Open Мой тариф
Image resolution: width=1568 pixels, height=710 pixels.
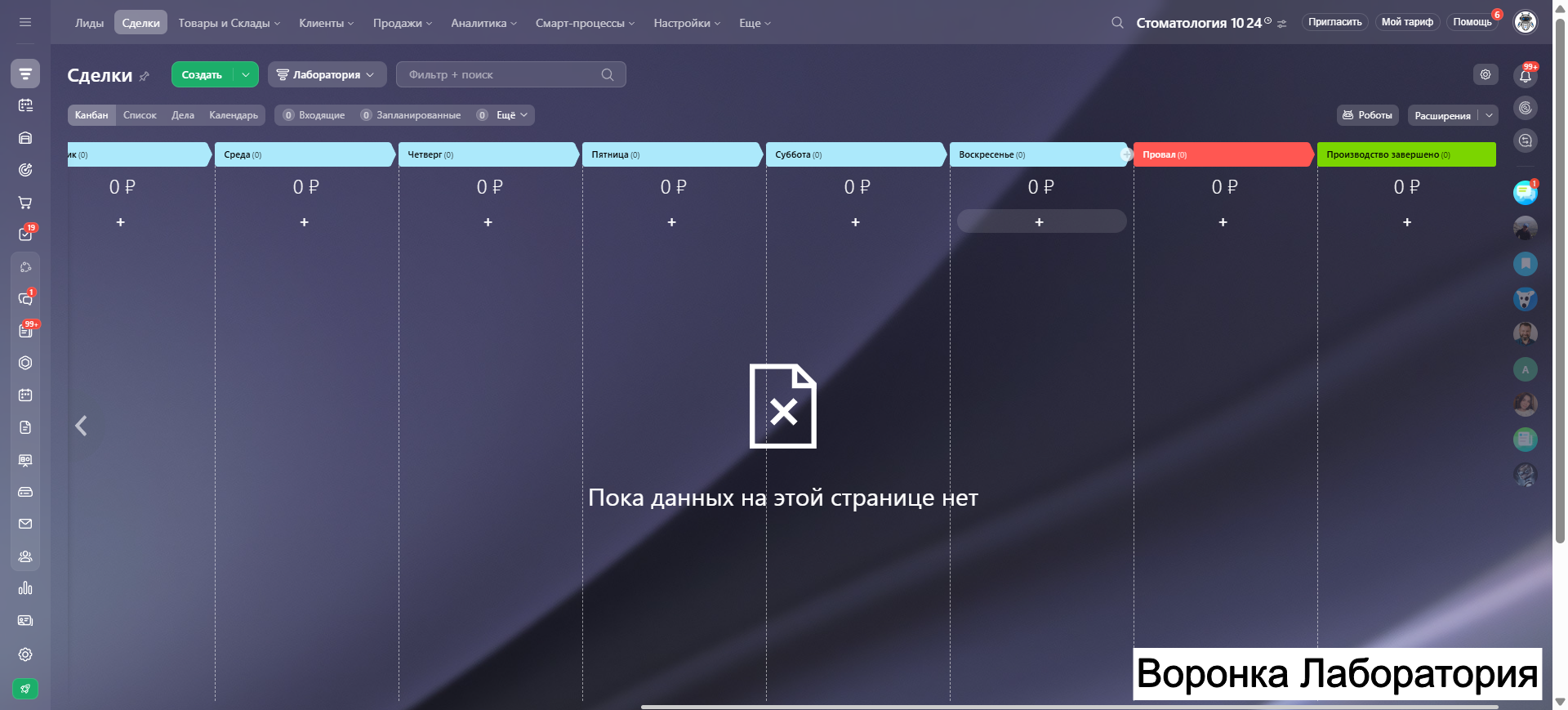pyautogui.click(x=1407, y=22)
